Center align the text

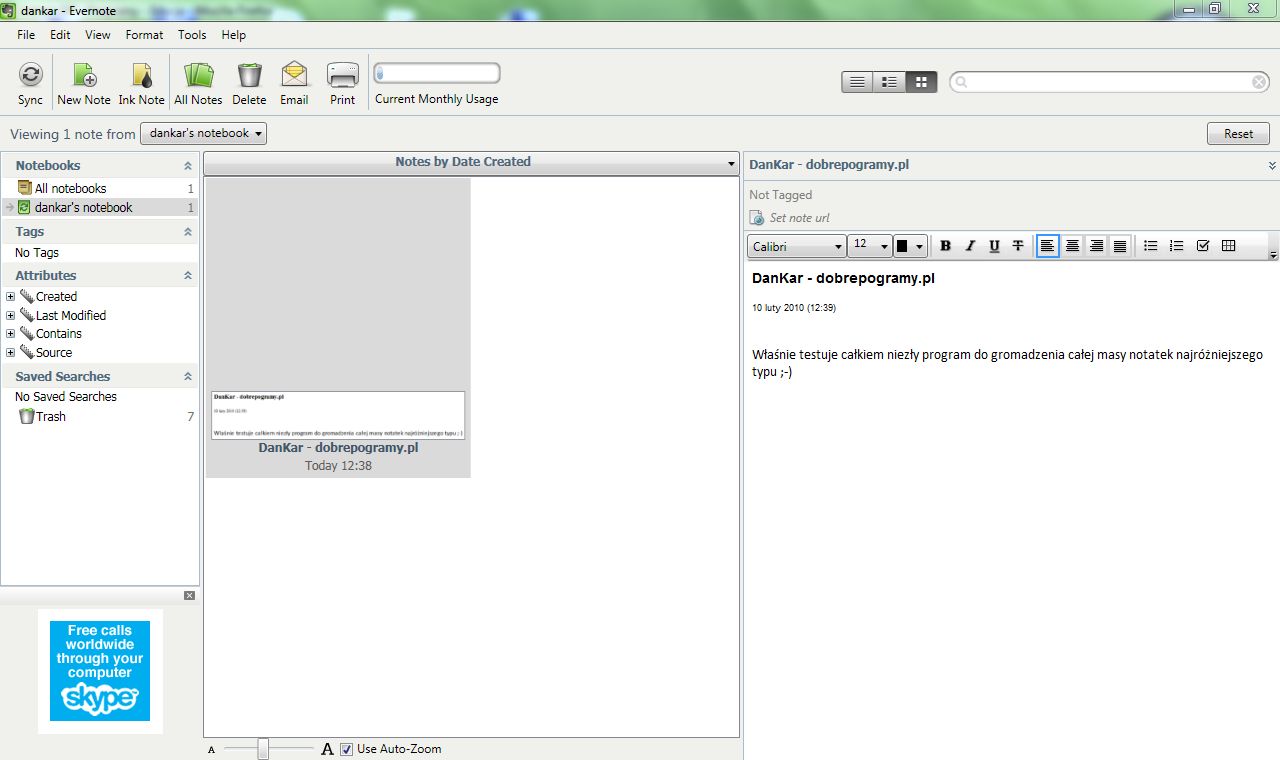[x=1072, y=246]
